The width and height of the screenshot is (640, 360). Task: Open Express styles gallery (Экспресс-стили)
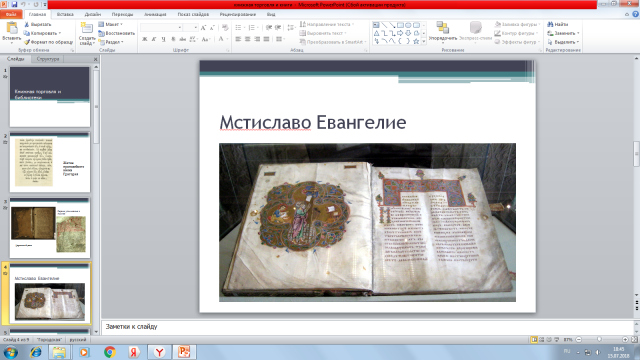tap(475, 31)
